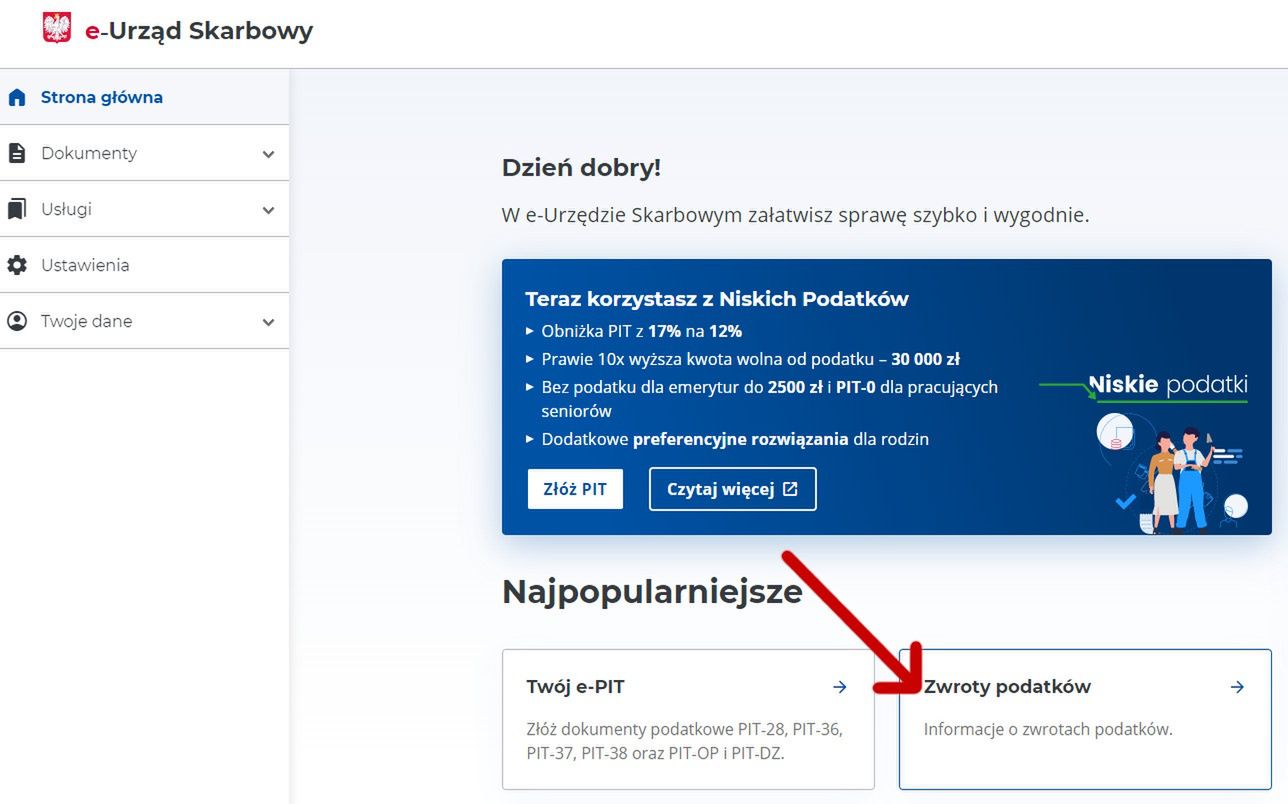Image resolution: width=1288 pixels, height=804 pixels.
Task: Click the home icon beside Strona główna
Action: coord(16,97)
